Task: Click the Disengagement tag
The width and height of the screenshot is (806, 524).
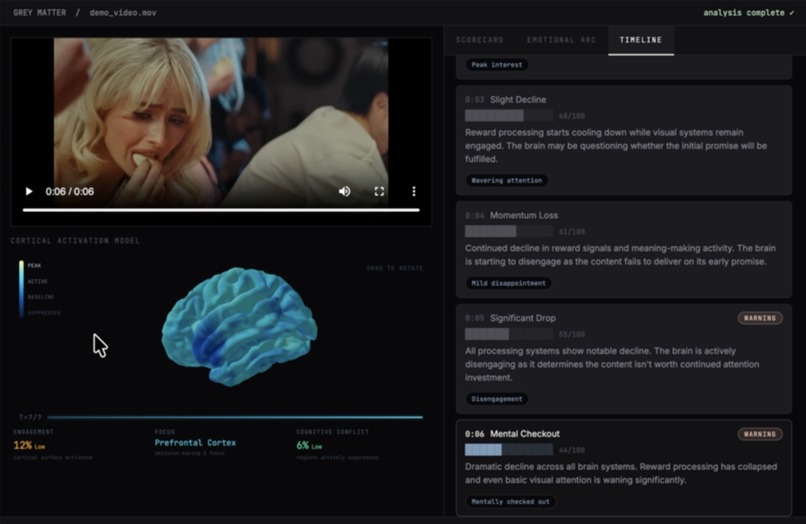Action: coord(497,399)
